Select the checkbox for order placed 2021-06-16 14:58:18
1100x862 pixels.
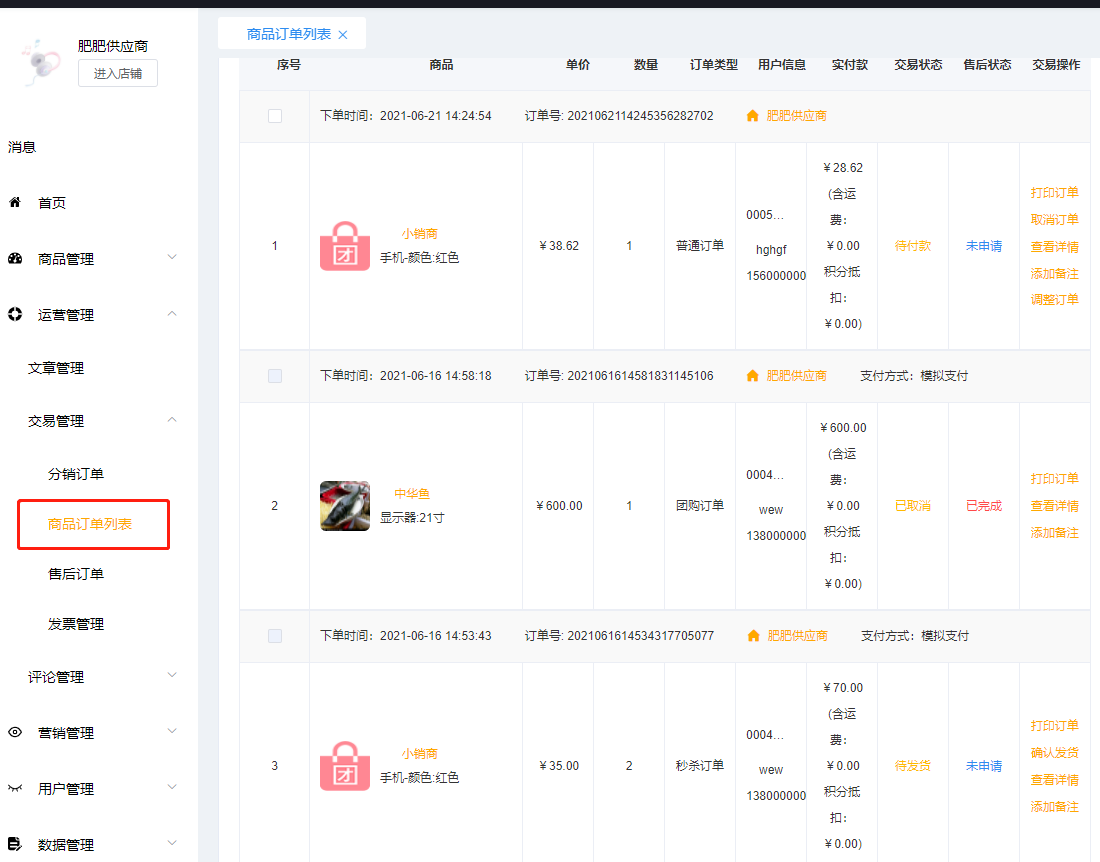pos(275,376)
